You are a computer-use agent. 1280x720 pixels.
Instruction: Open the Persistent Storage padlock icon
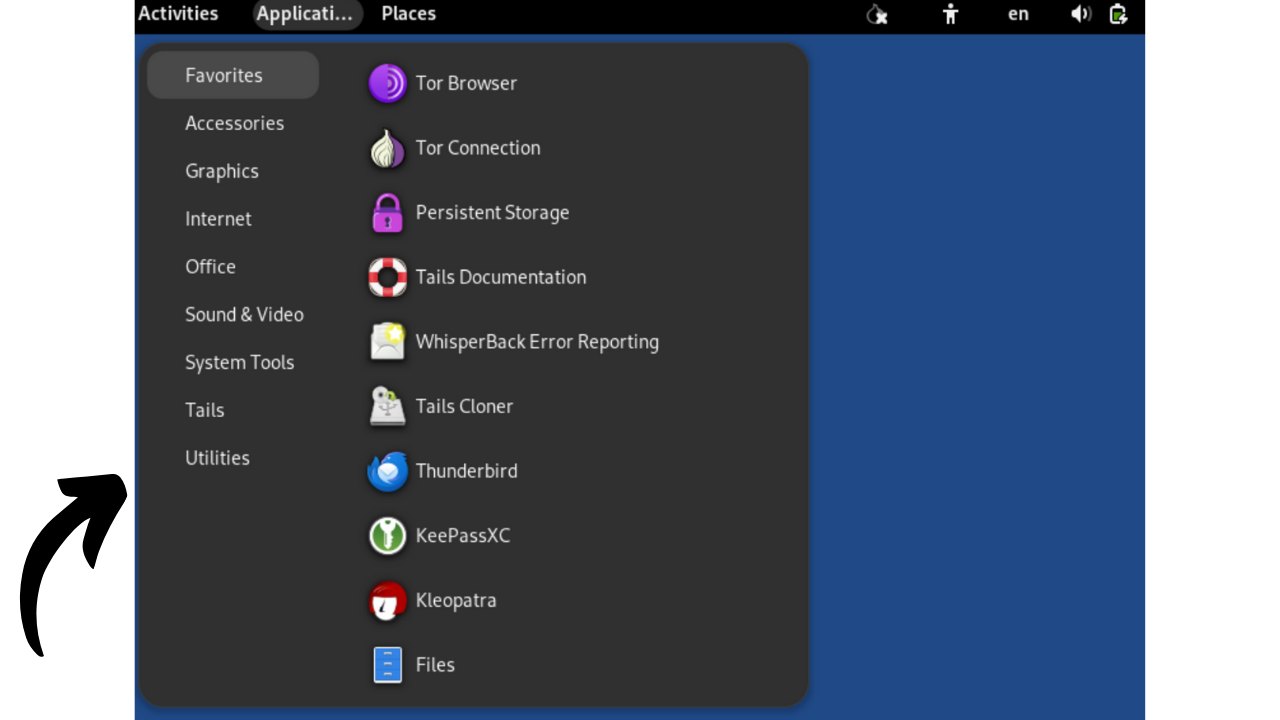[x=387, y=213]
